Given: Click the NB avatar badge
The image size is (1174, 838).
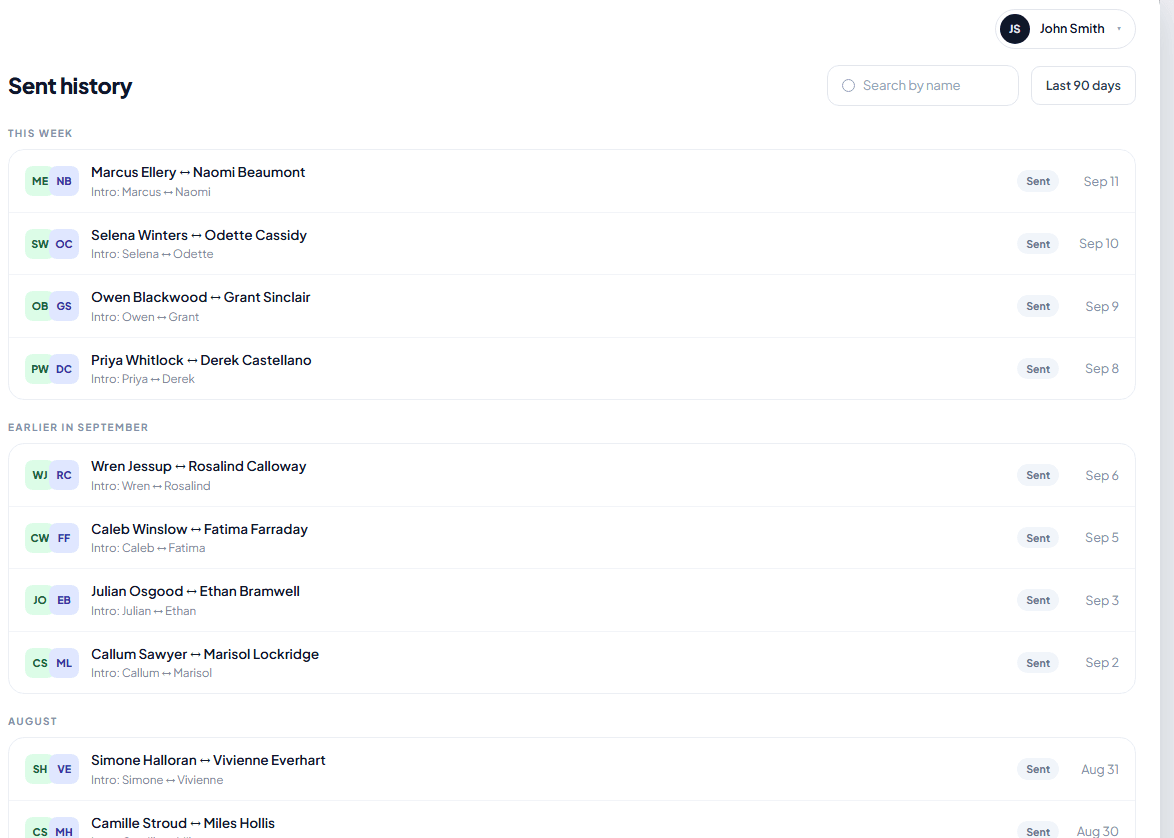Looking at the screenshot, I should pyautogui.click(x=64, y=181).
